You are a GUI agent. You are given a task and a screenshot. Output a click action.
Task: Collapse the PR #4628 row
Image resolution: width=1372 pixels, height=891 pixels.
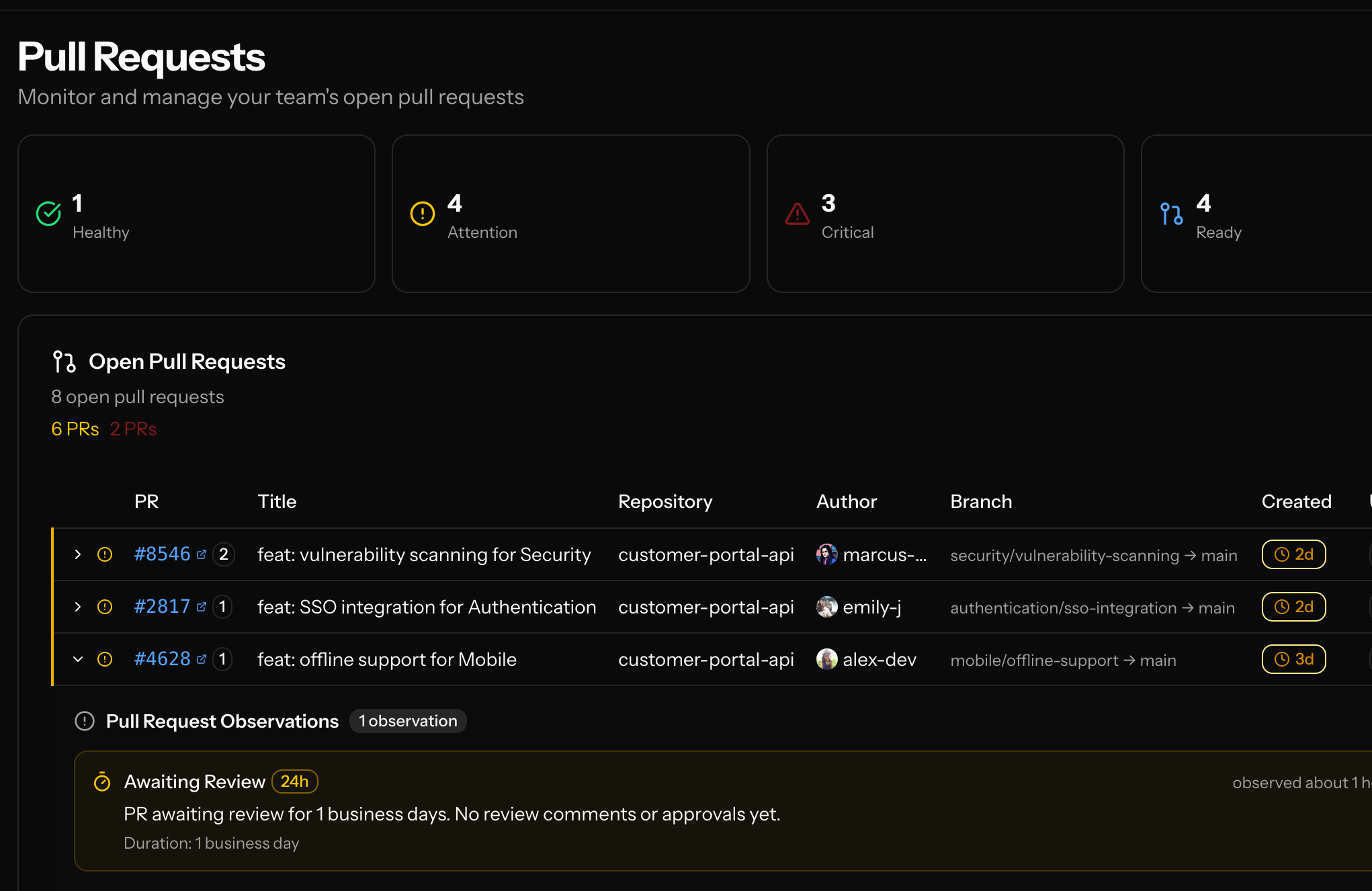(78, 659)
